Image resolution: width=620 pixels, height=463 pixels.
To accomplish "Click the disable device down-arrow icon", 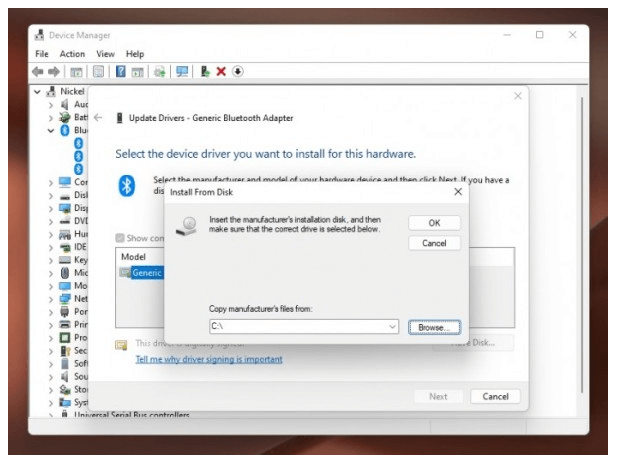I will click(x=237, y=72).
